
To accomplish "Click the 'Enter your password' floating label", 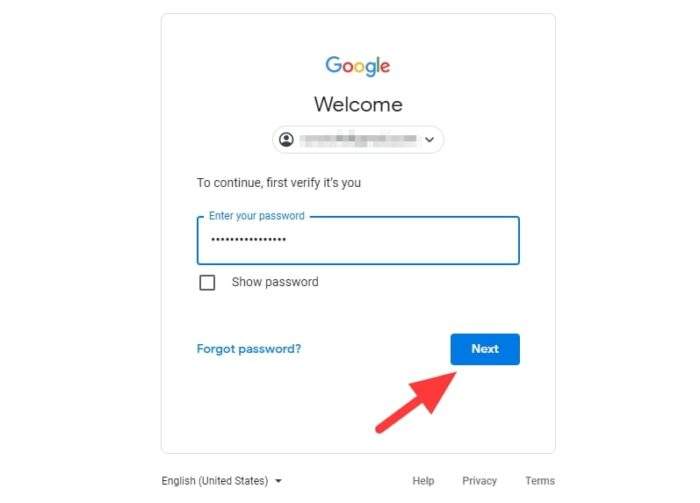I will pos(257,216).
